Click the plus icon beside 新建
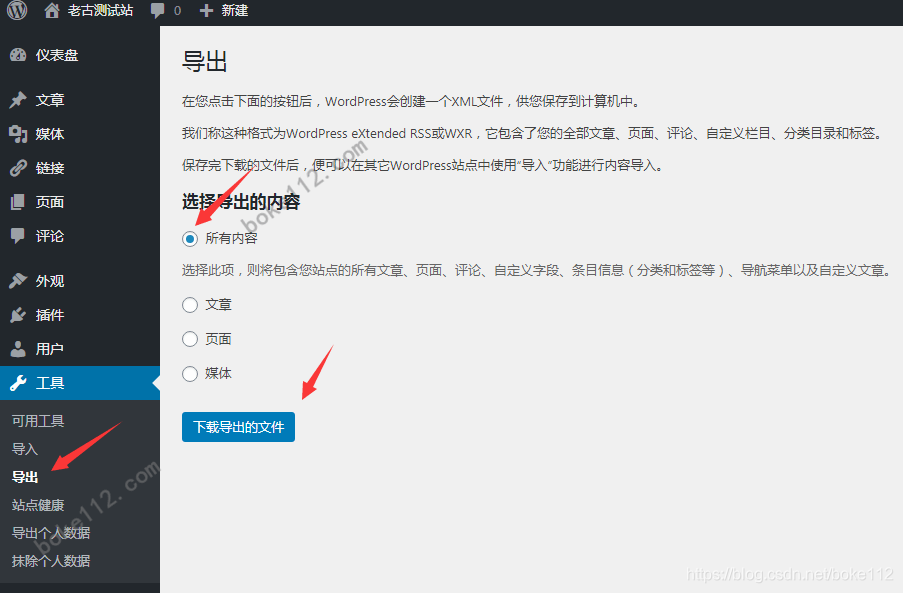903x593 pixels. (206, 10)
